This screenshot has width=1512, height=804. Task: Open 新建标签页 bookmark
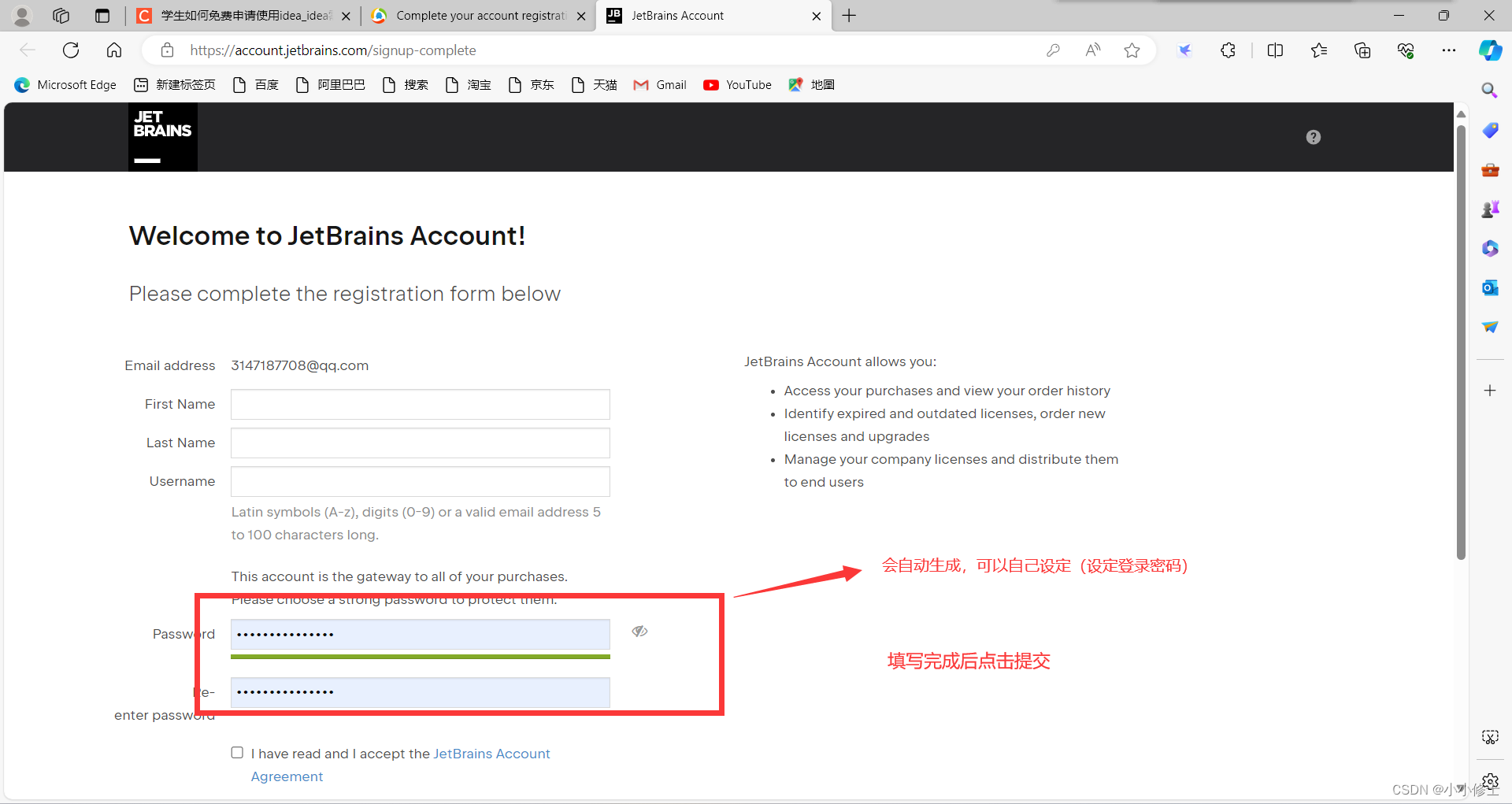[175, 85]
